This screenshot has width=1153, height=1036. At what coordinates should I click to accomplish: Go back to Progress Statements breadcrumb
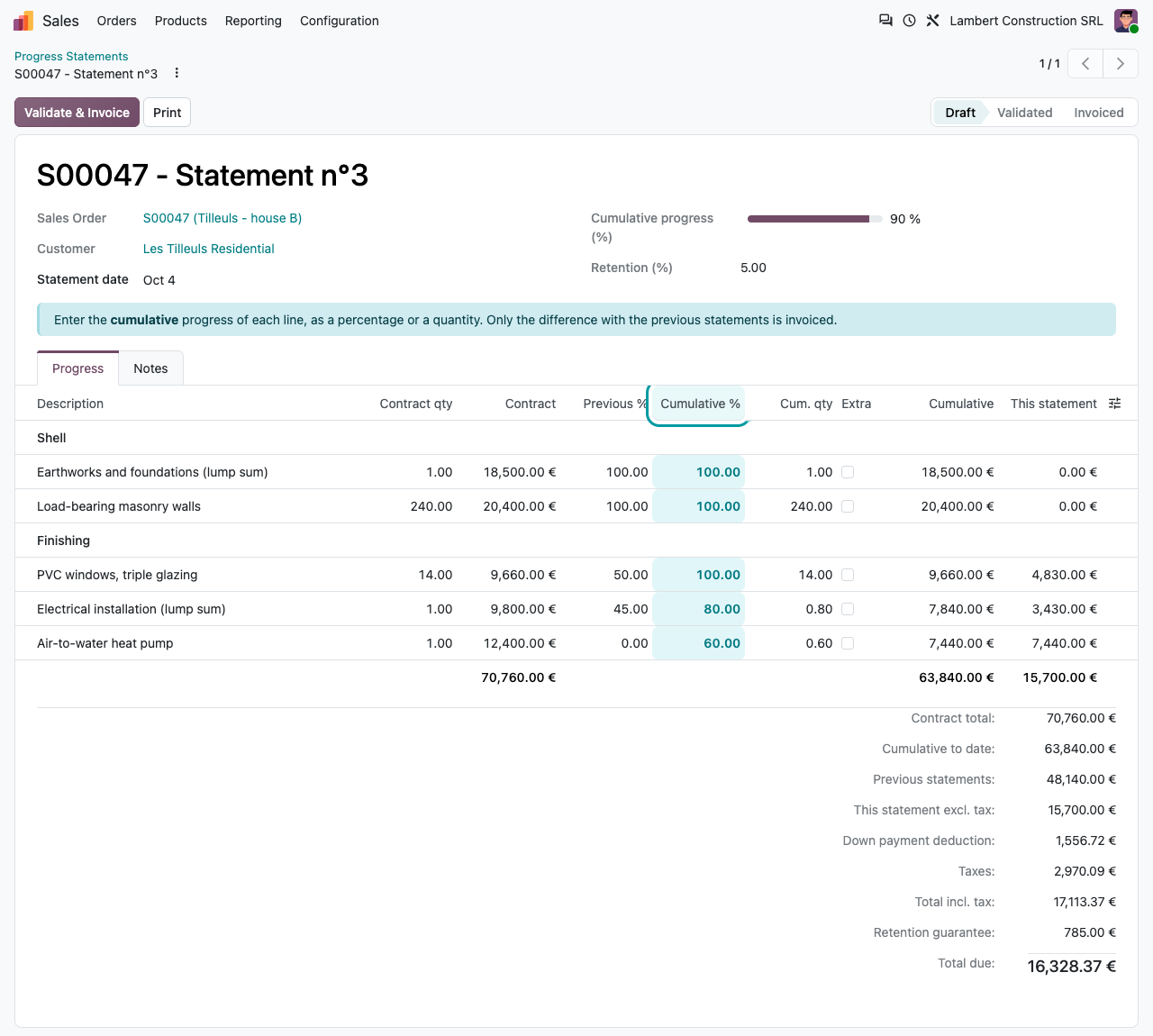71,56
